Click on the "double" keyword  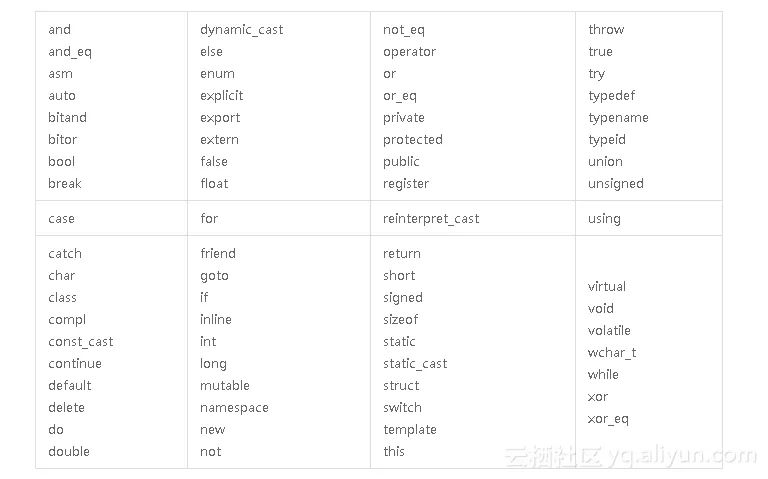click(x=69, y=452)
